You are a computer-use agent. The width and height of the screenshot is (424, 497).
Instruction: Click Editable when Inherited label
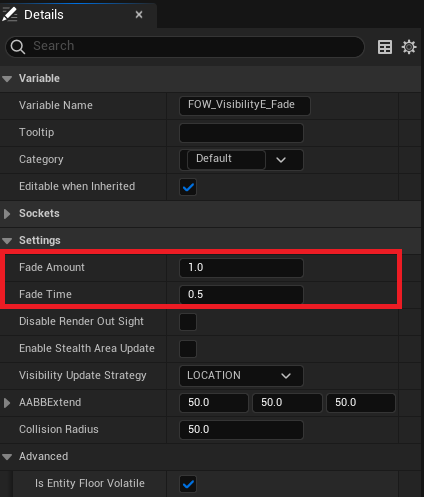click(x=77, y=186)
